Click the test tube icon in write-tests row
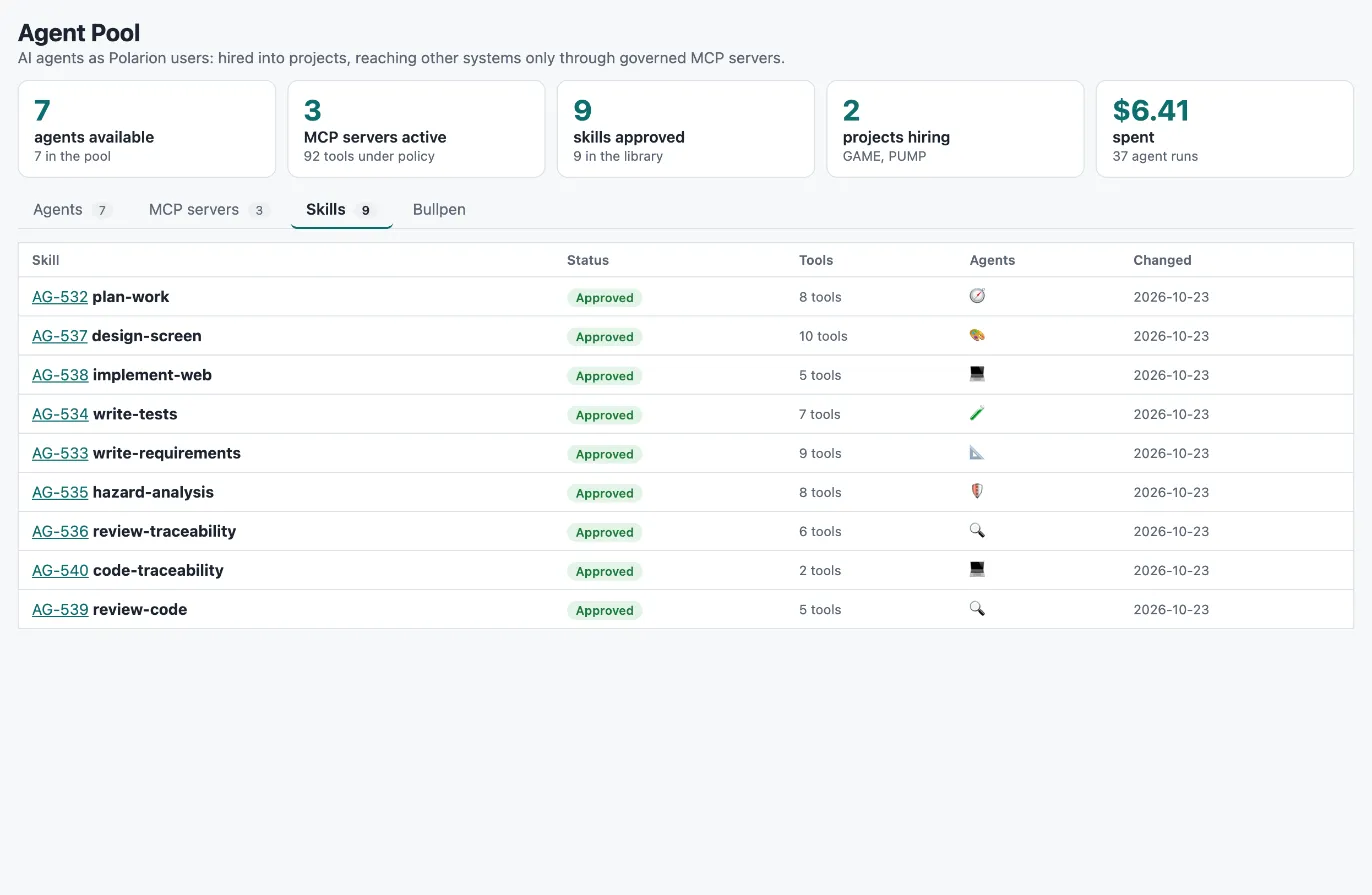This screenshot has height=895, width=1372. (x=977, y=413)
